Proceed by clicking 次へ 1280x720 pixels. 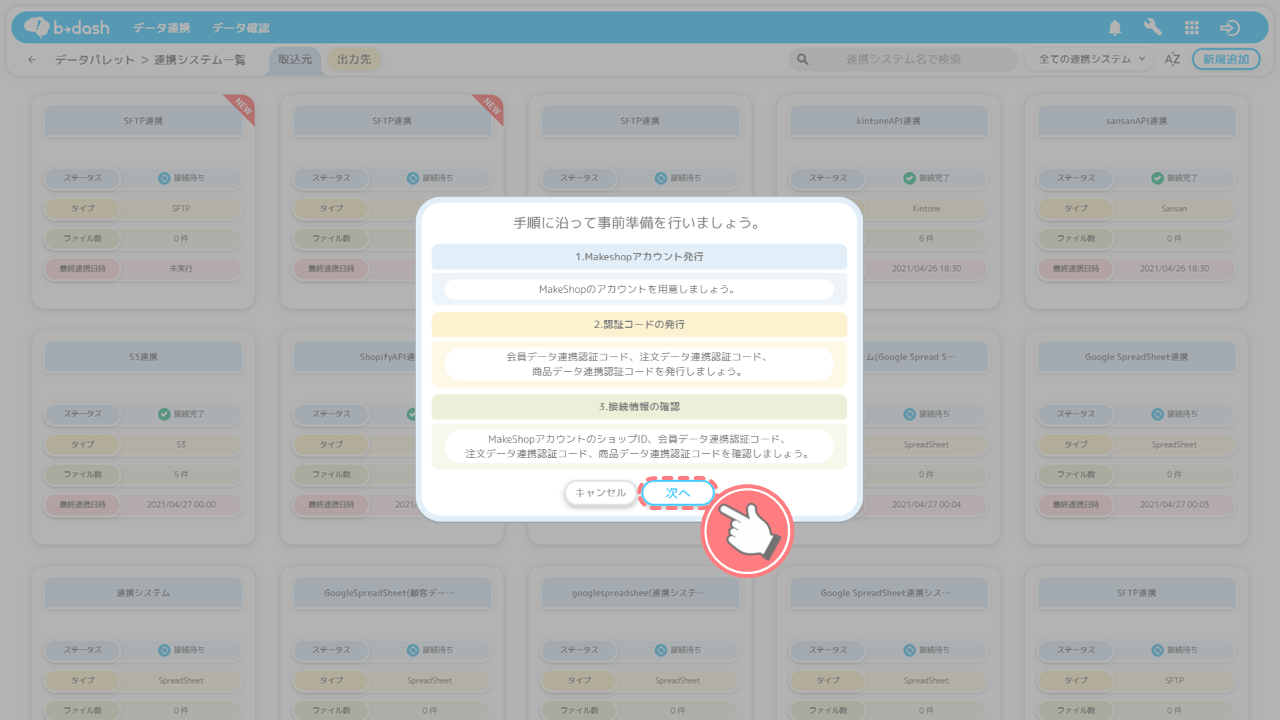[678, 493]
